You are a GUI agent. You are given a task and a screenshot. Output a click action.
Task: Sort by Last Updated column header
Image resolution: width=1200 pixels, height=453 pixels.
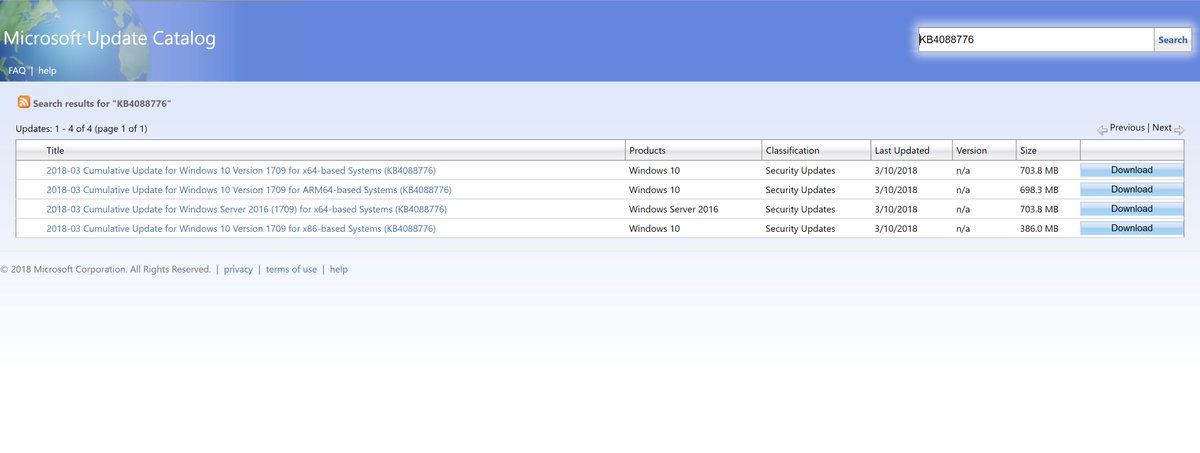click(x=902, y=151)
